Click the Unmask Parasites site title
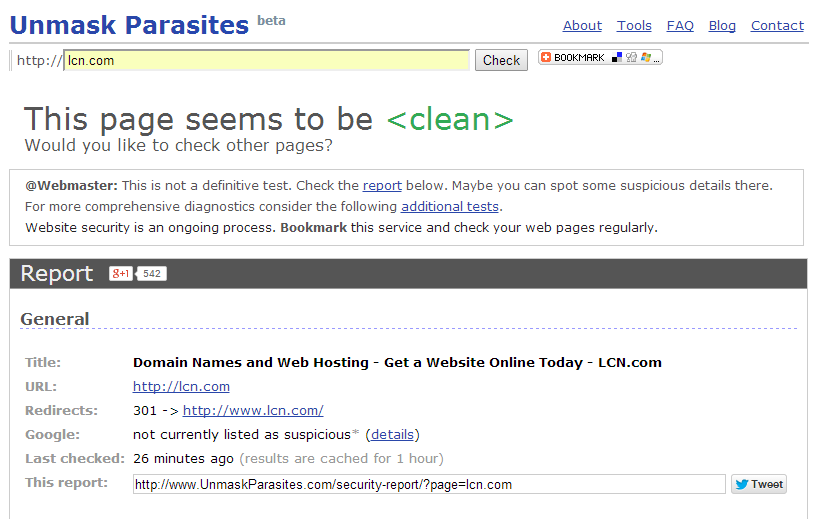Viewport: 814px width, 519px height. 129,25
